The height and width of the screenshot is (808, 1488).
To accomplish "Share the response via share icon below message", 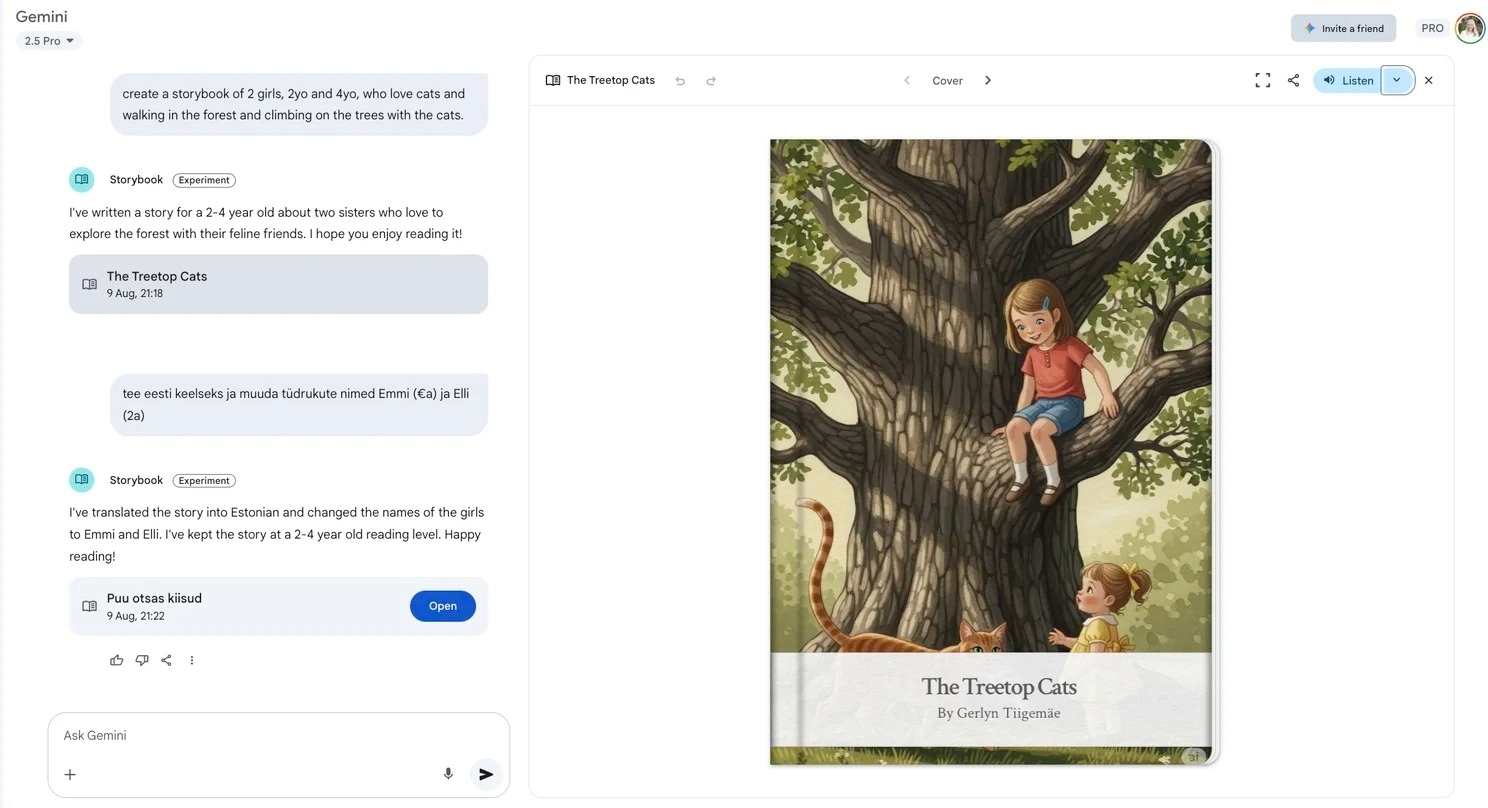I will [167, 660].
